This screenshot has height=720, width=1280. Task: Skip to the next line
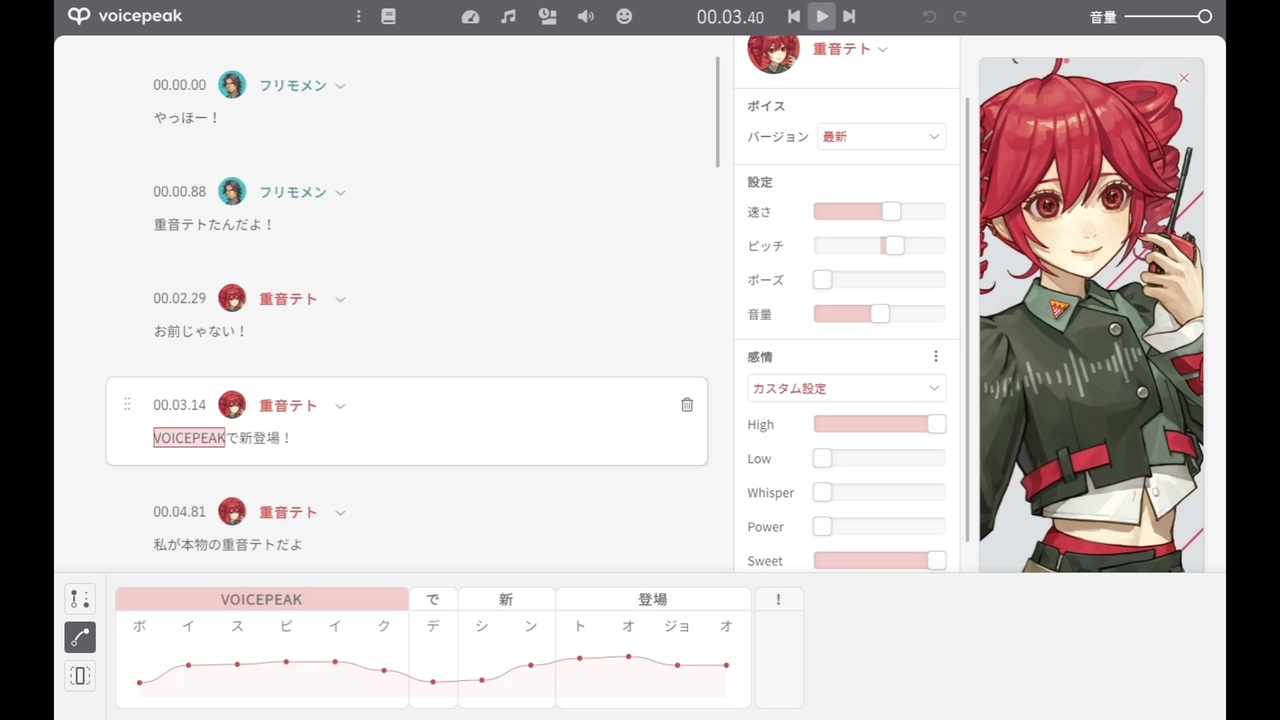click(x=849, y=16)
